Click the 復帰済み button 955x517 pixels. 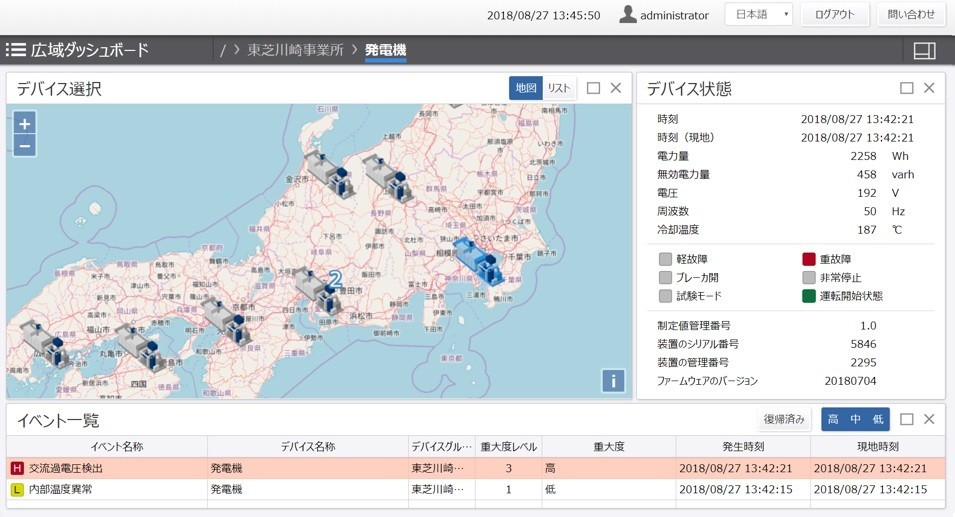pyautogui.click(x=785, y=420)
